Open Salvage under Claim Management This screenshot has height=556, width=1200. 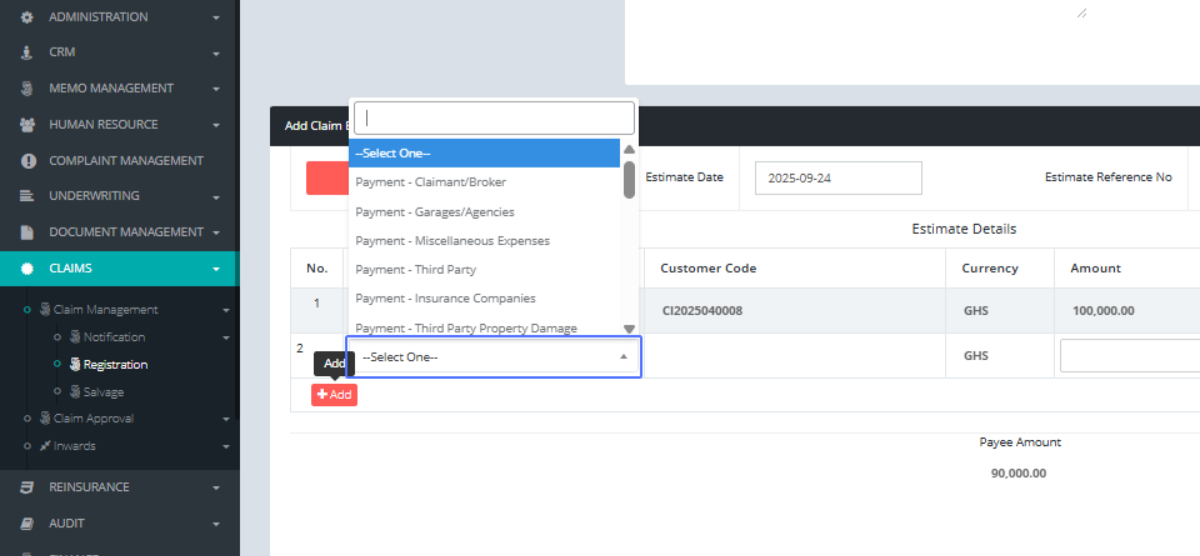click(104, 392)
